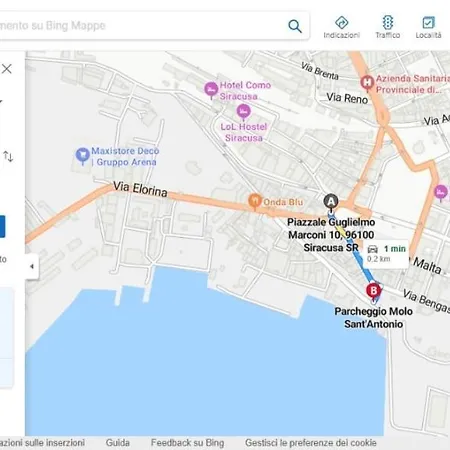Focus the Bing Mappe search field
Viewport: 450px width, 450px height.
pyautogui.click(x=143, y=26)
